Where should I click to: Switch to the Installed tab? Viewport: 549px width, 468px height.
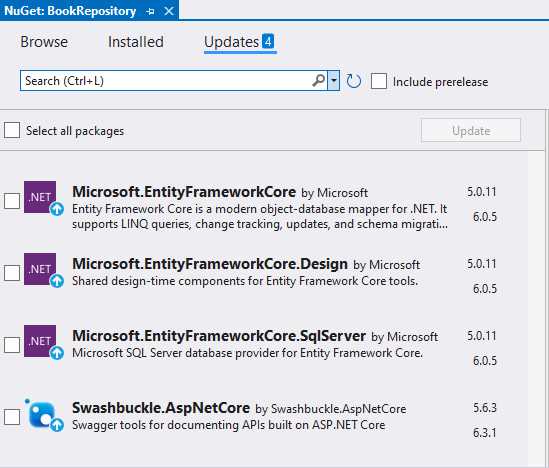point(135,42)
